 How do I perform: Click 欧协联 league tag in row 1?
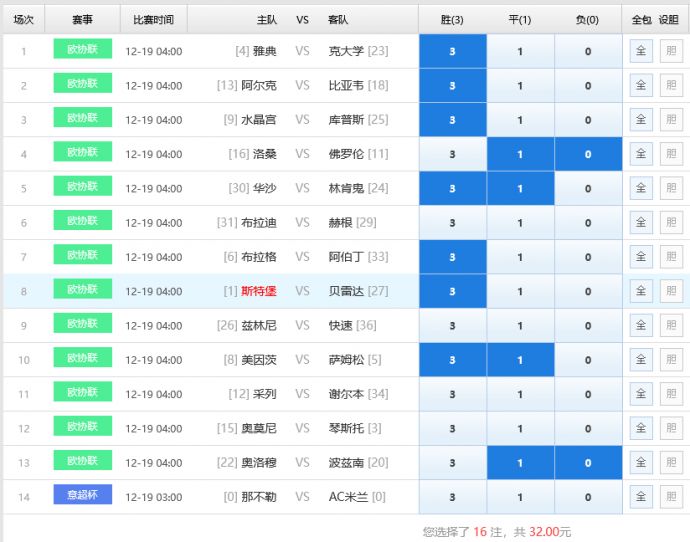tap(83, 49)
